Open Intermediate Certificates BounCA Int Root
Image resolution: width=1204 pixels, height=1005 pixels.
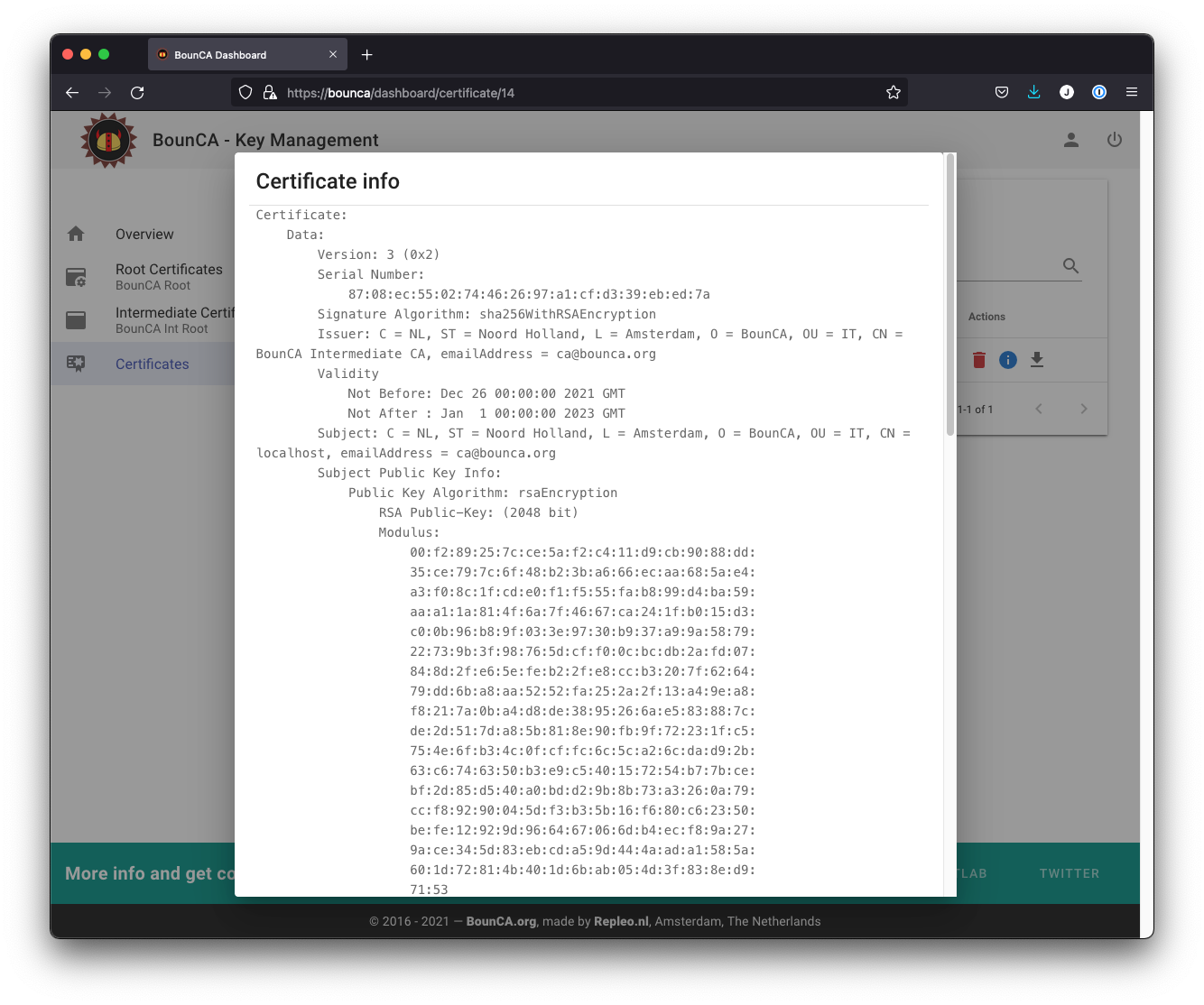(175, 320)
